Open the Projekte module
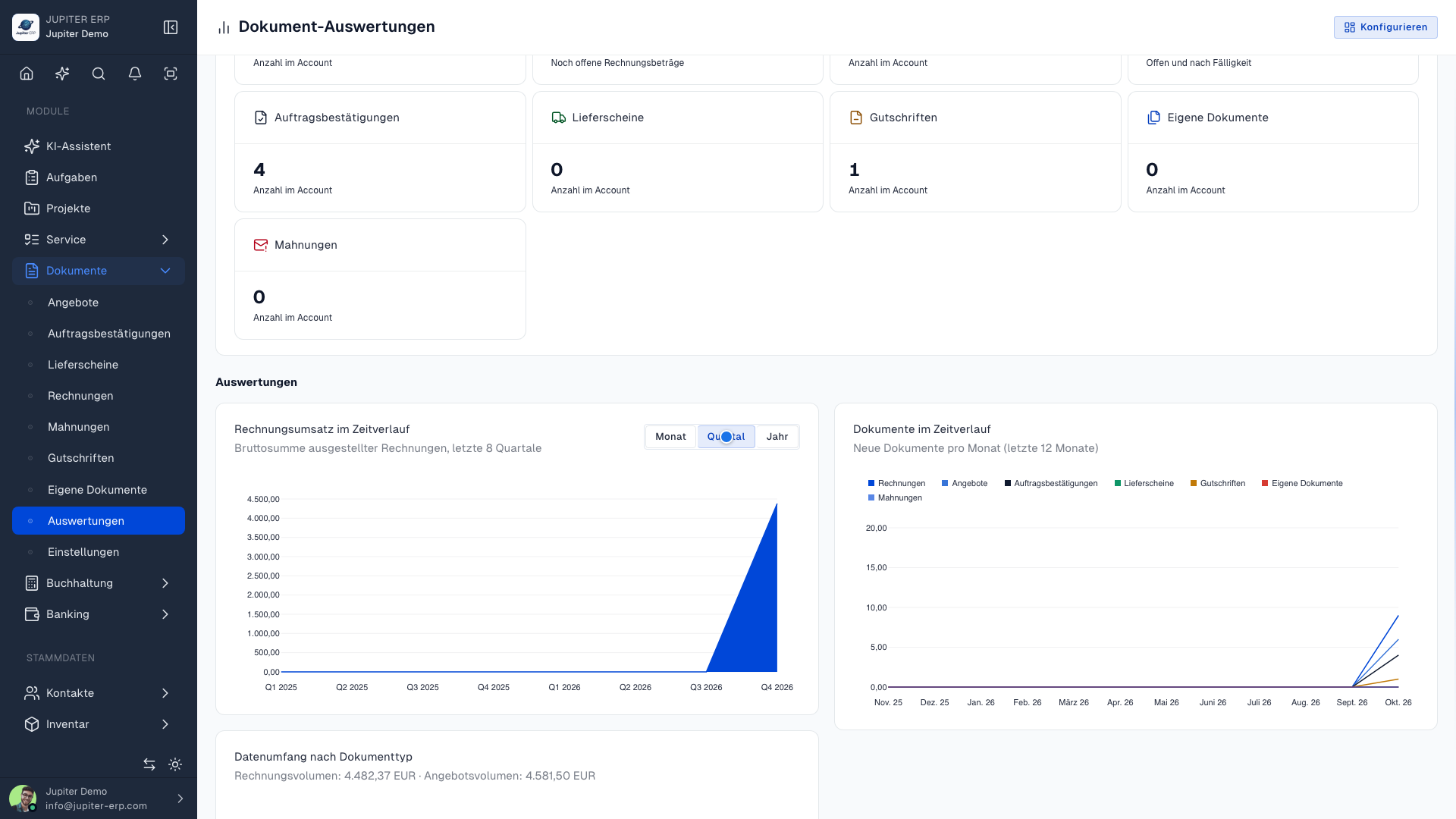Screen dimensions: 1456x819 pos(99,209)
